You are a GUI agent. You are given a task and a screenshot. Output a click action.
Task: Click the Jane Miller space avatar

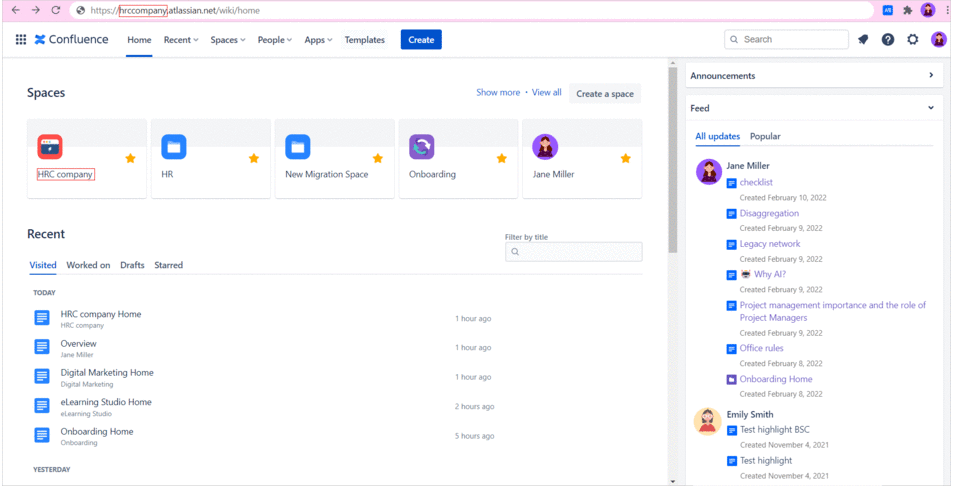(x=545, y=147)
